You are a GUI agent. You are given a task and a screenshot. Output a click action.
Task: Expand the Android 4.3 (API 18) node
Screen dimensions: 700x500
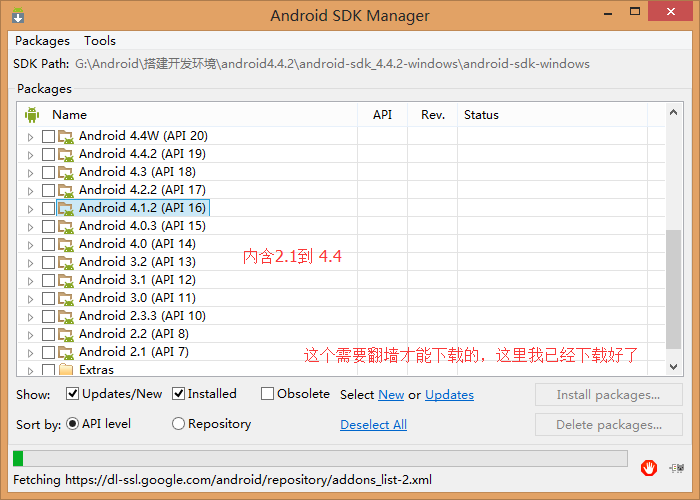[x=30, y=173]
